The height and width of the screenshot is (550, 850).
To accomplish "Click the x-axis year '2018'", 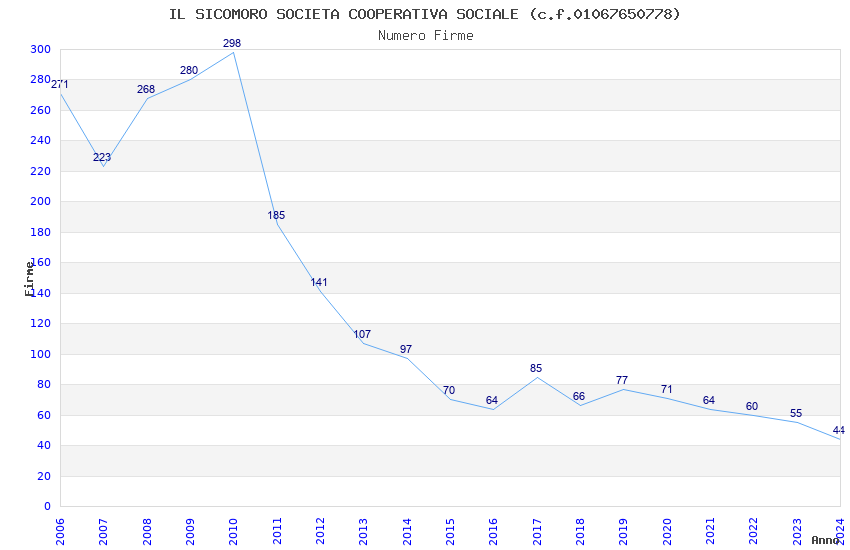I will pos(581,532).
